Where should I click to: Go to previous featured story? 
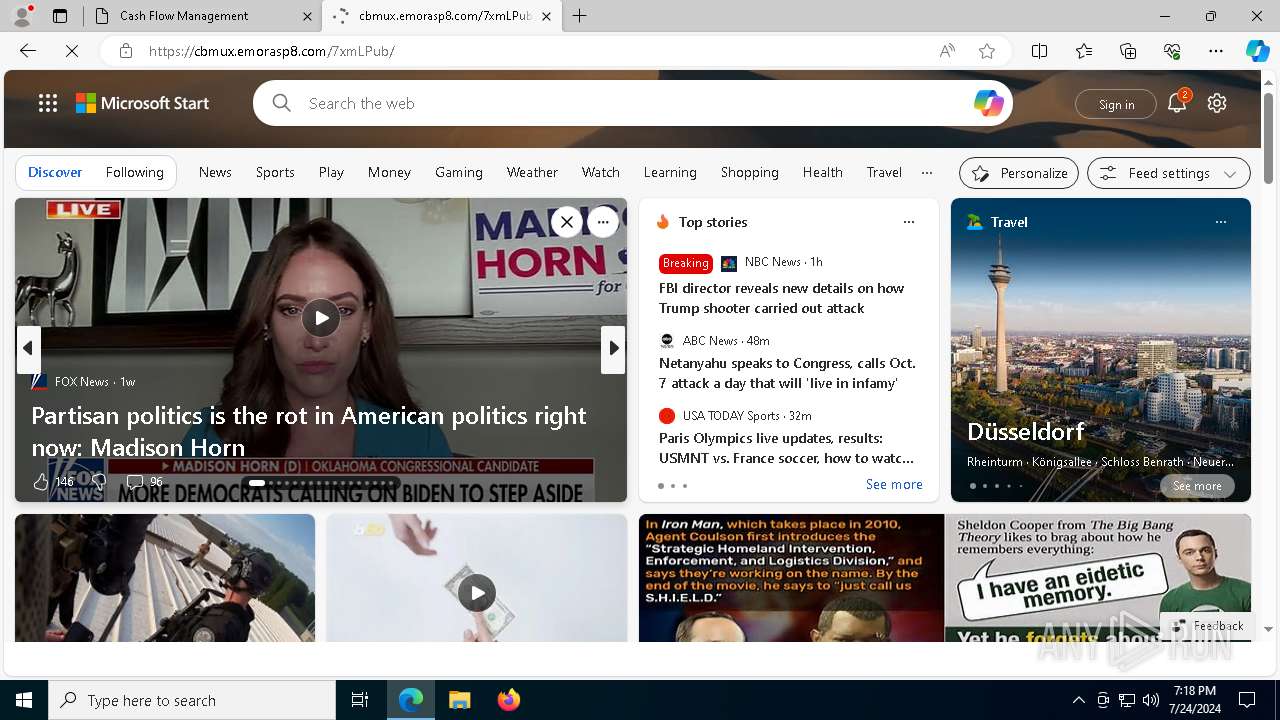pos(28,348)
